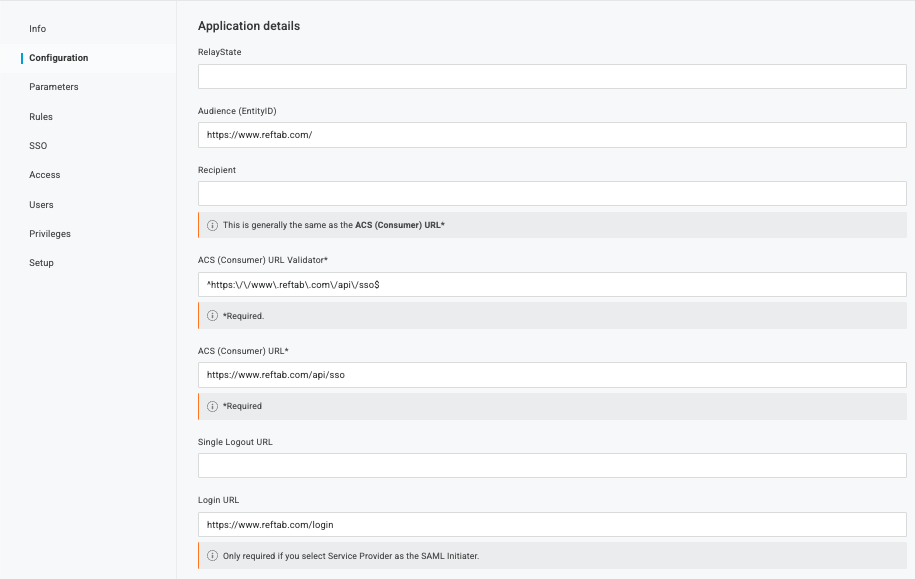Click the Login URL input field
Screen dimensions: 915x579
click(551, 524)
